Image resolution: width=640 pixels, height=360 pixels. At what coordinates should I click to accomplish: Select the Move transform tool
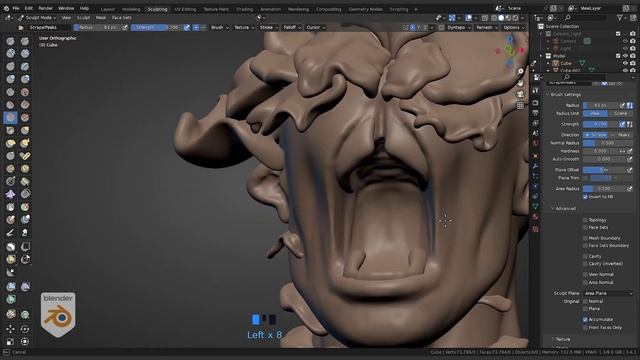[10, 329]
